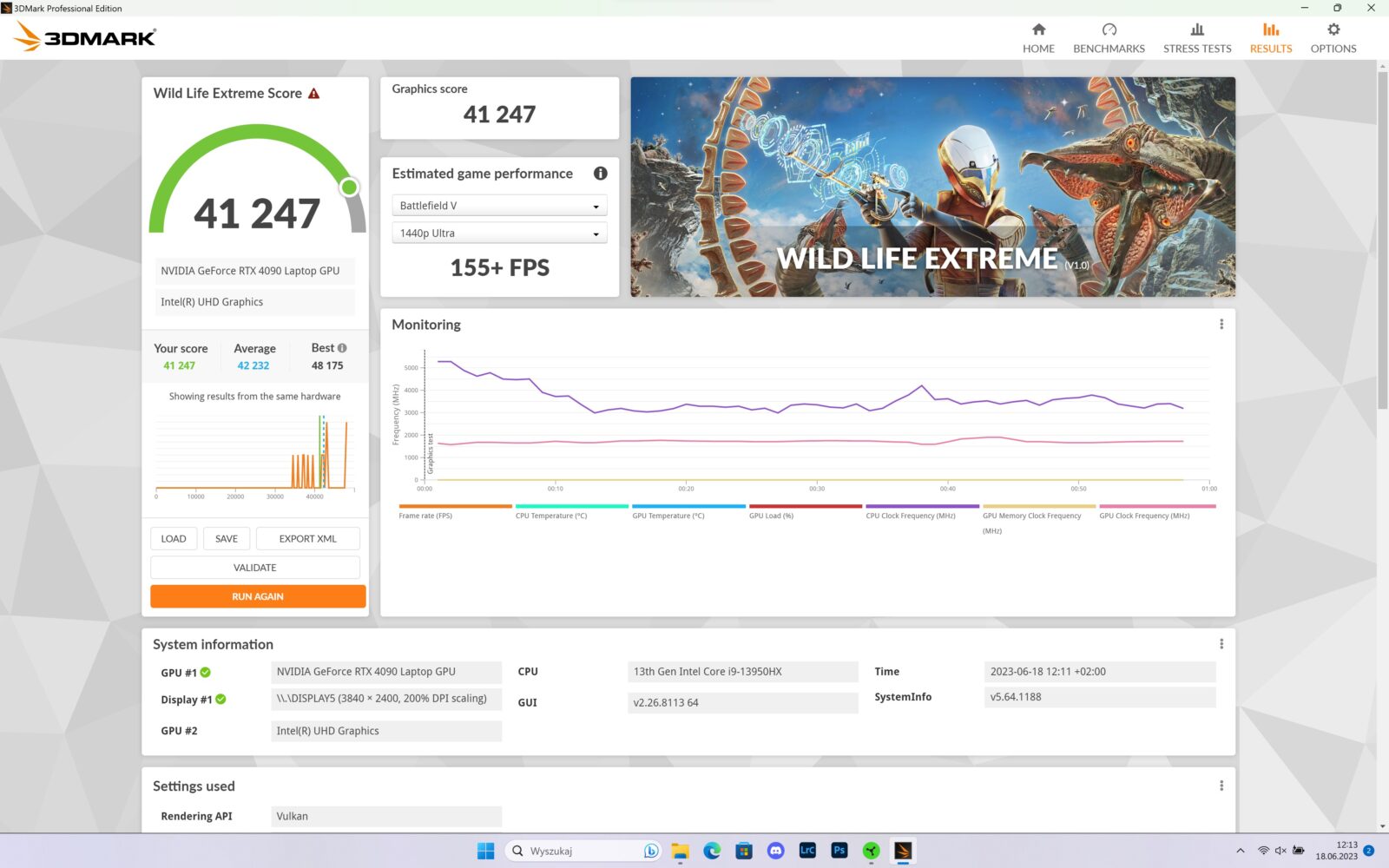Switch to the Results tab
1389x868 pixels.
(x=1270, y=38)
